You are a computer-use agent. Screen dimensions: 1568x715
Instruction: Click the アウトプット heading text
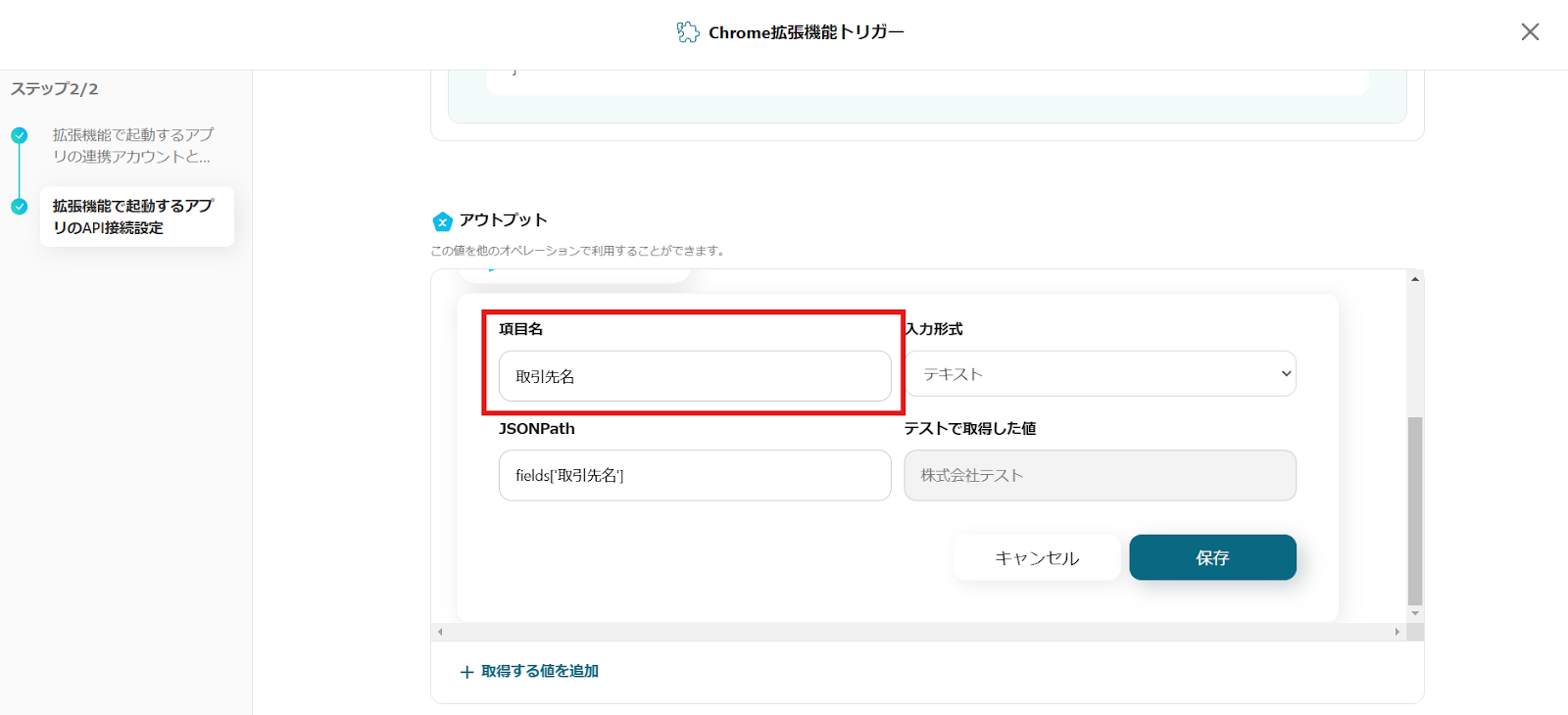point(504,220)
